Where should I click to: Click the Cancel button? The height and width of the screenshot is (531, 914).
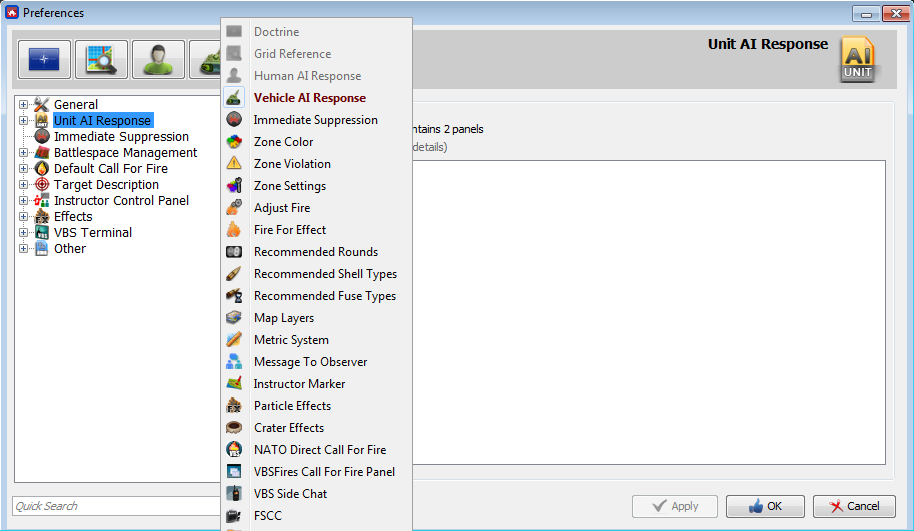[x=854, y=506]
